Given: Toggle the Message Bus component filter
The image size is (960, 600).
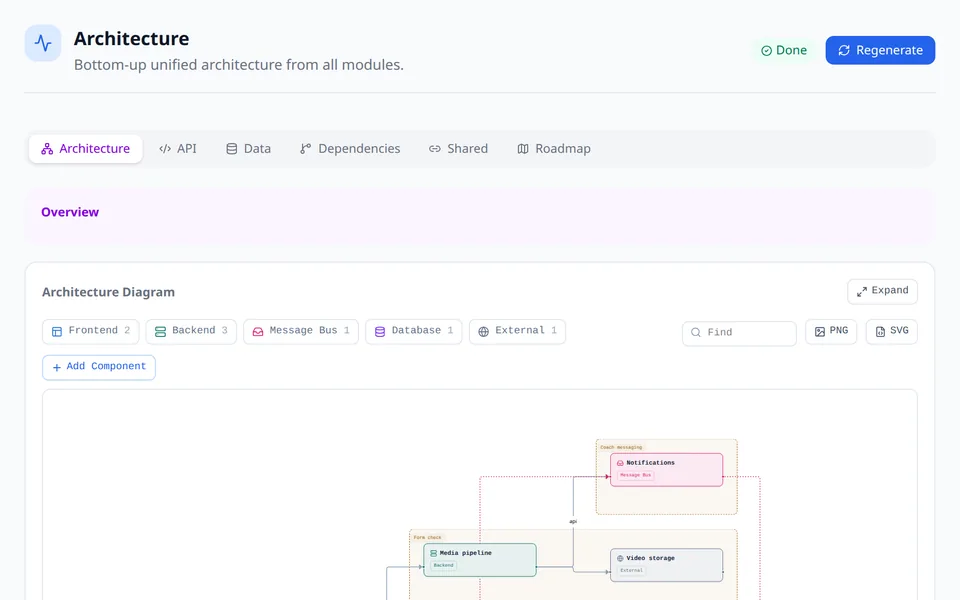Looking at the screenshot, I should 301,332.
